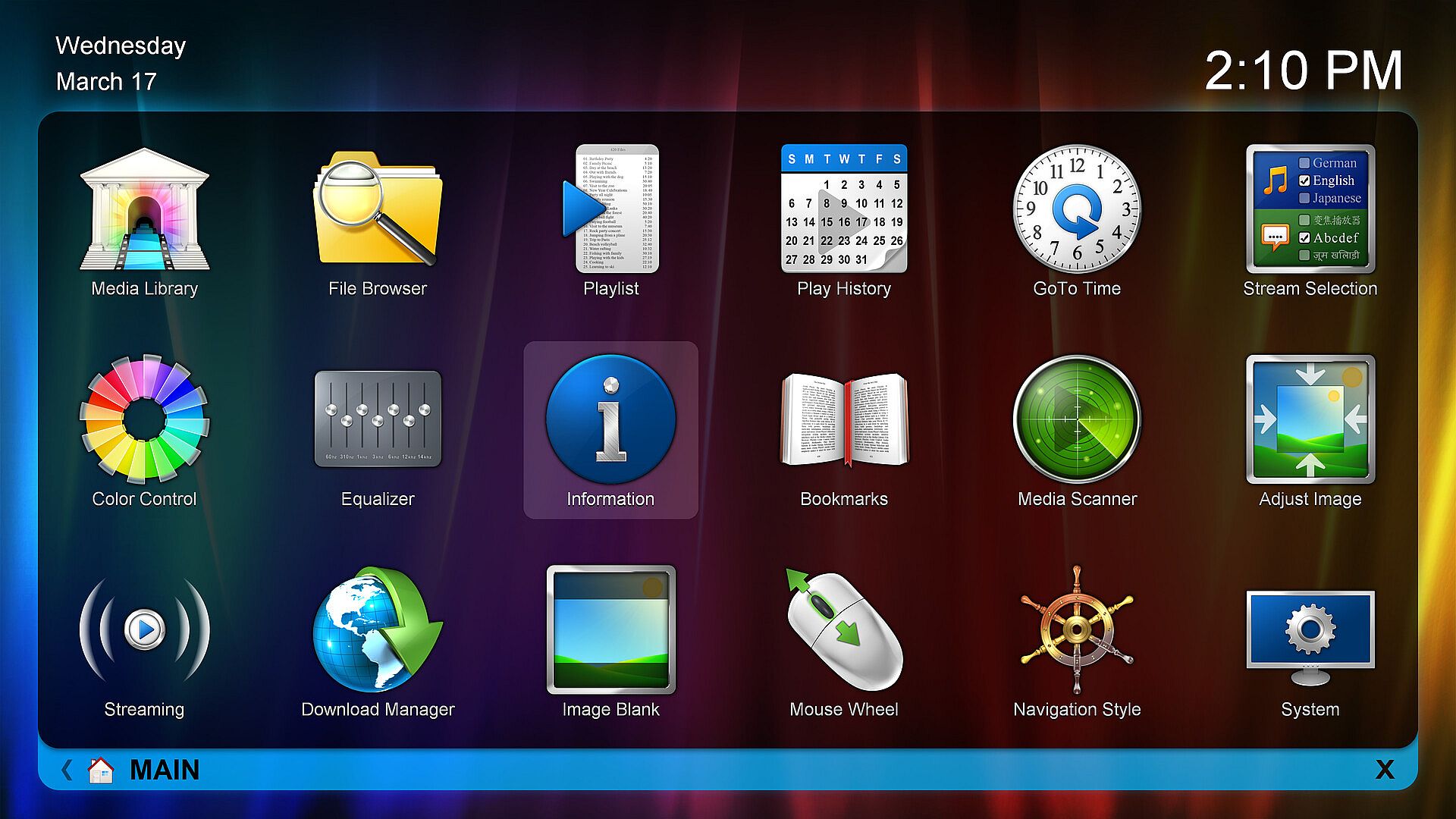Open the Media Library icon

click(x=144, y=210)
